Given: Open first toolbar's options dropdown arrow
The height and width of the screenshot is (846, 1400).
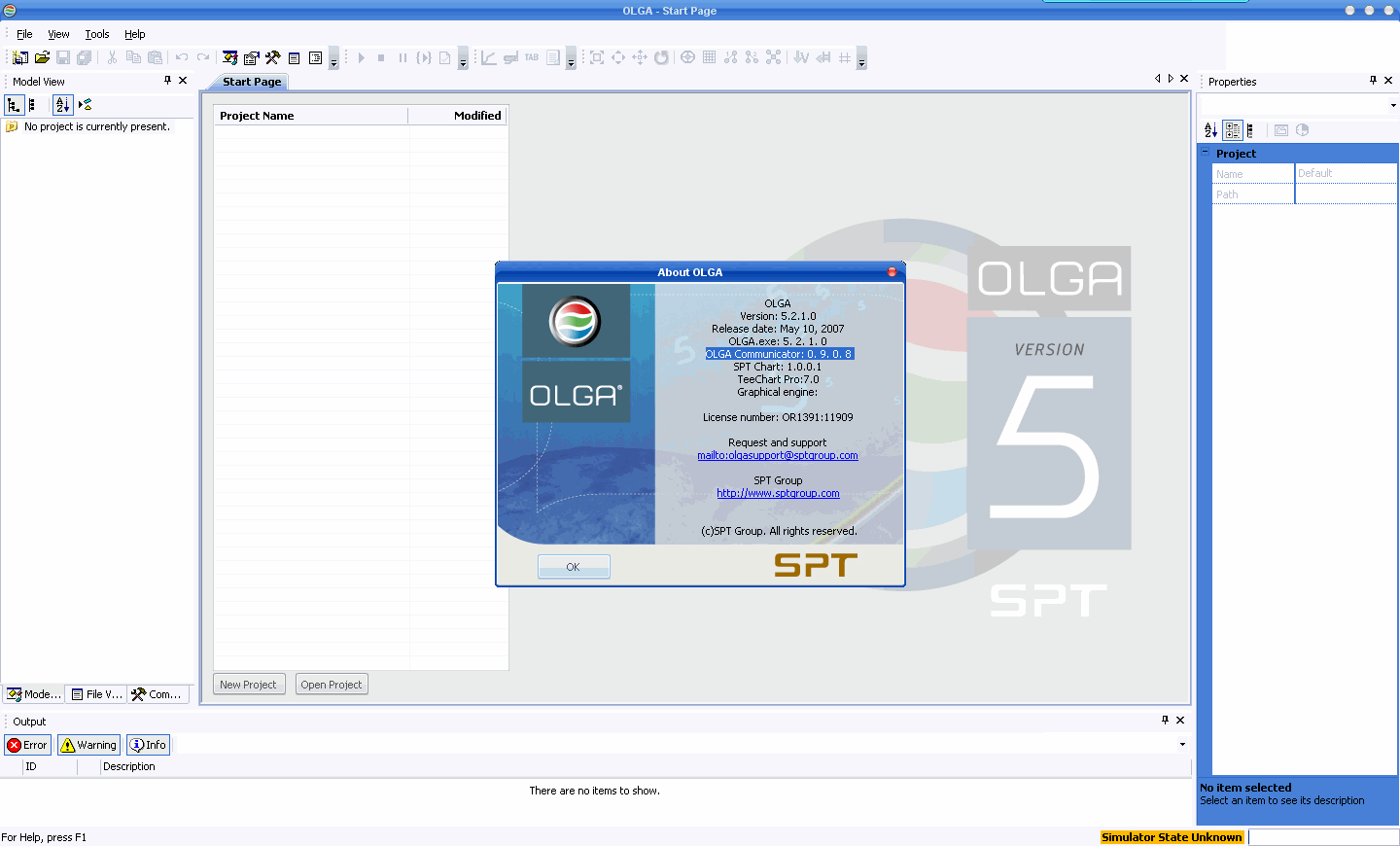Looking at the screenshot, I should tap(333, 58).
